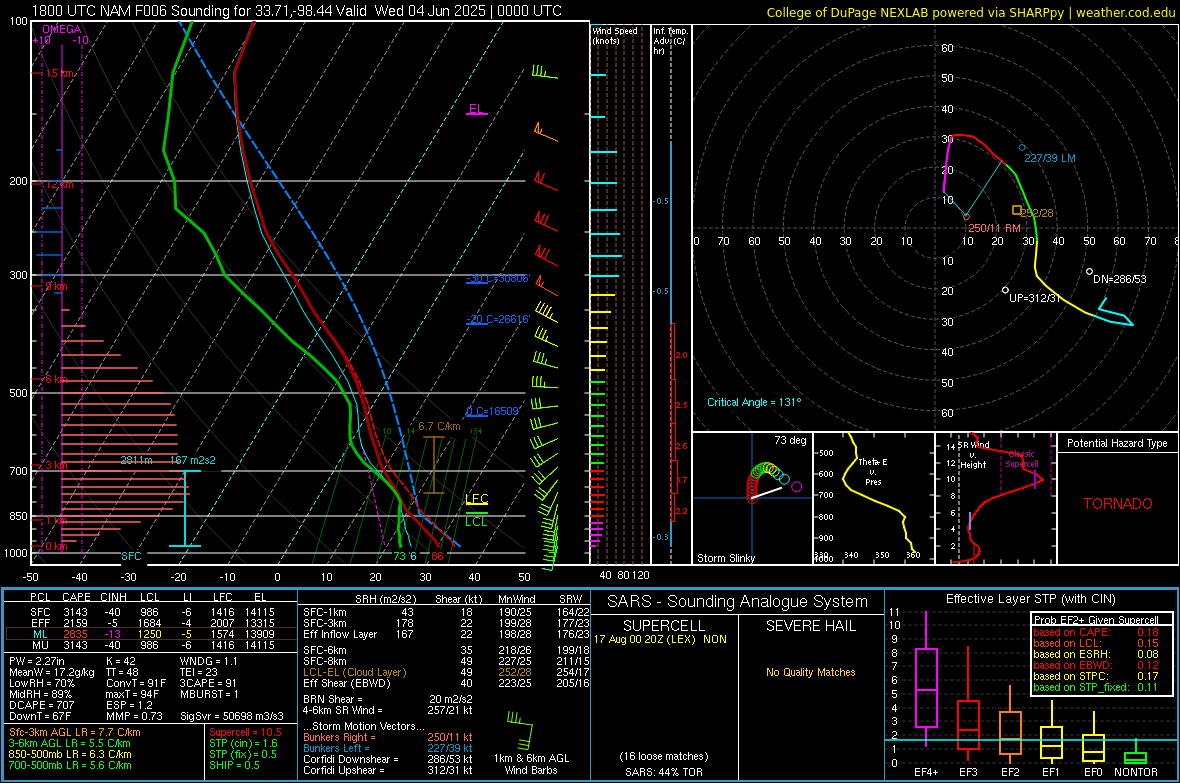Click the Eff Inflow Layer row
Viewport: 1180px width, 783px height.
pos(446,634)
